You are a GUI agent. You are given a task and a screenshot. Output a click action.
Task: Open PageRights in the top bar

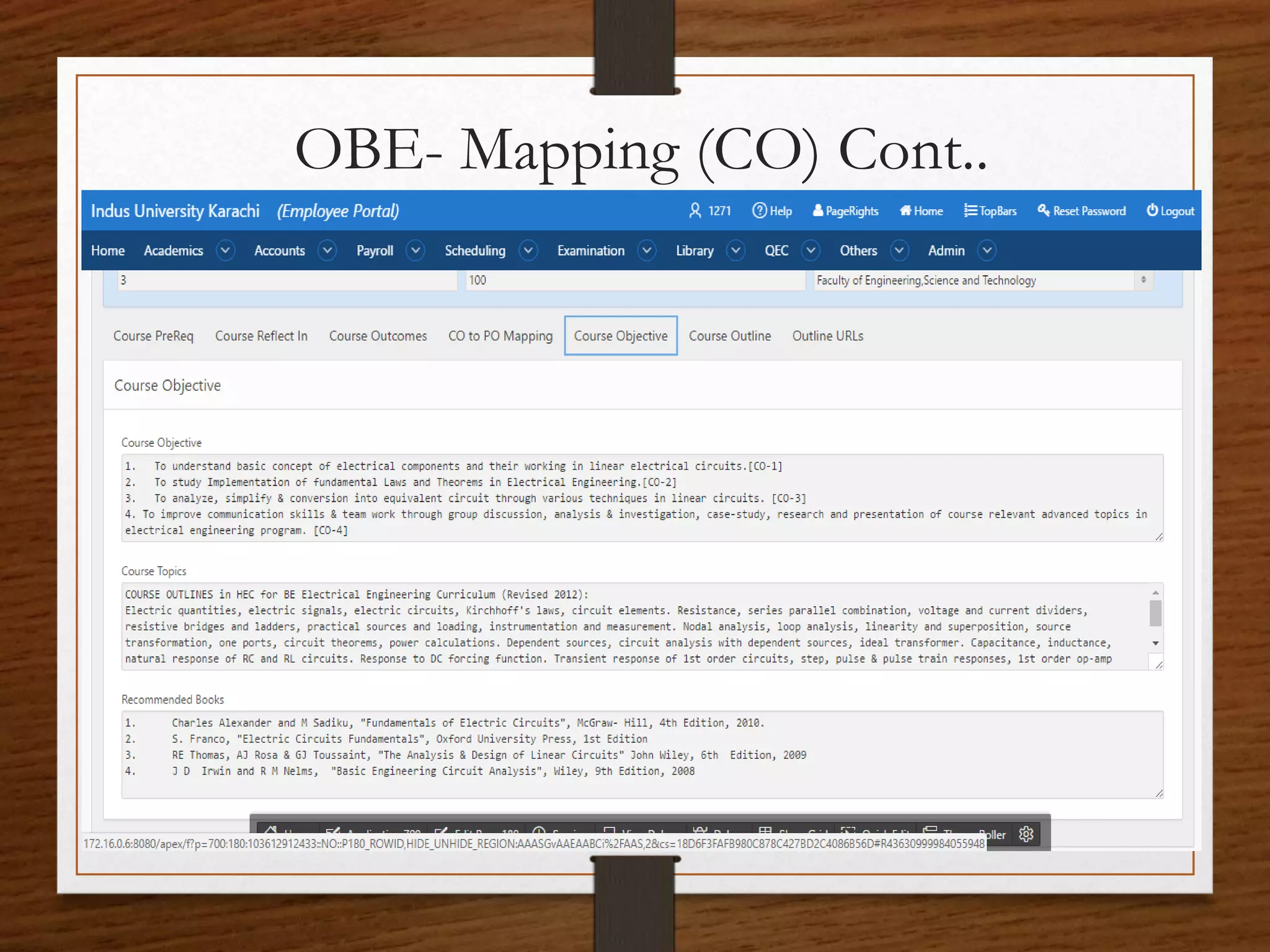846,211
